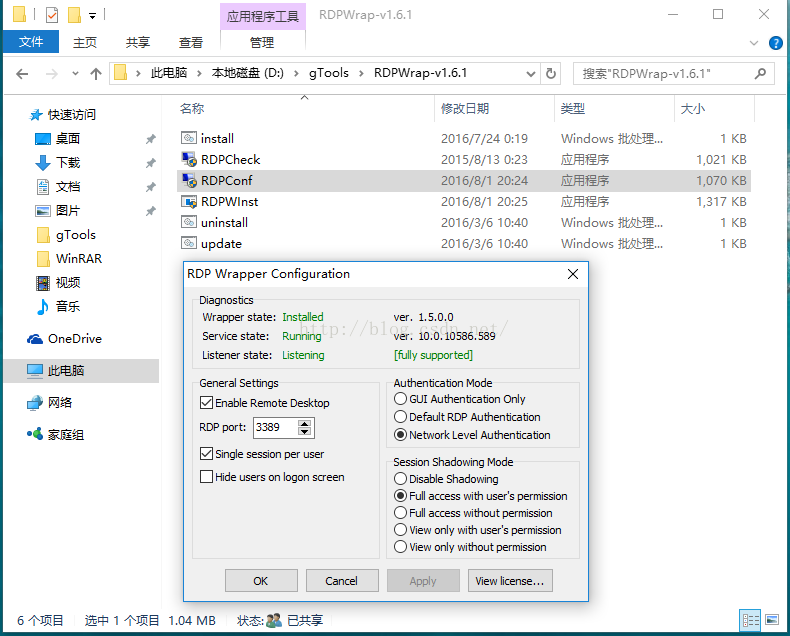Open the 文件 menu tab
Screen dimensions: 790x636
pyautogui.click(x=31, y=42)
